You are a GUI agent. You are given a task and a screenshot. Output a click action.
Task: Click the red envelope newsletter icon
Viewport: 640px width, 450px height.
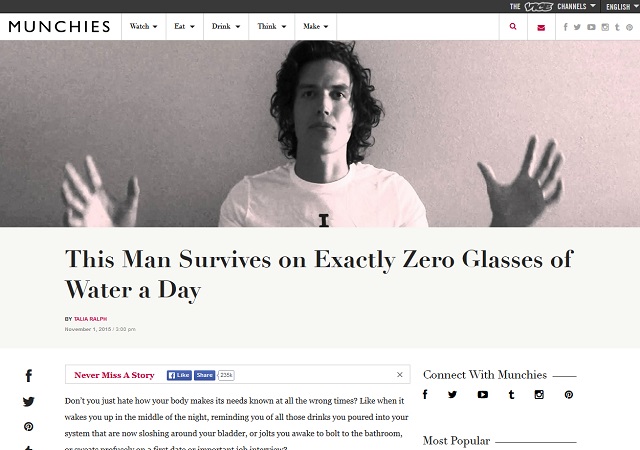coord(541,27)
